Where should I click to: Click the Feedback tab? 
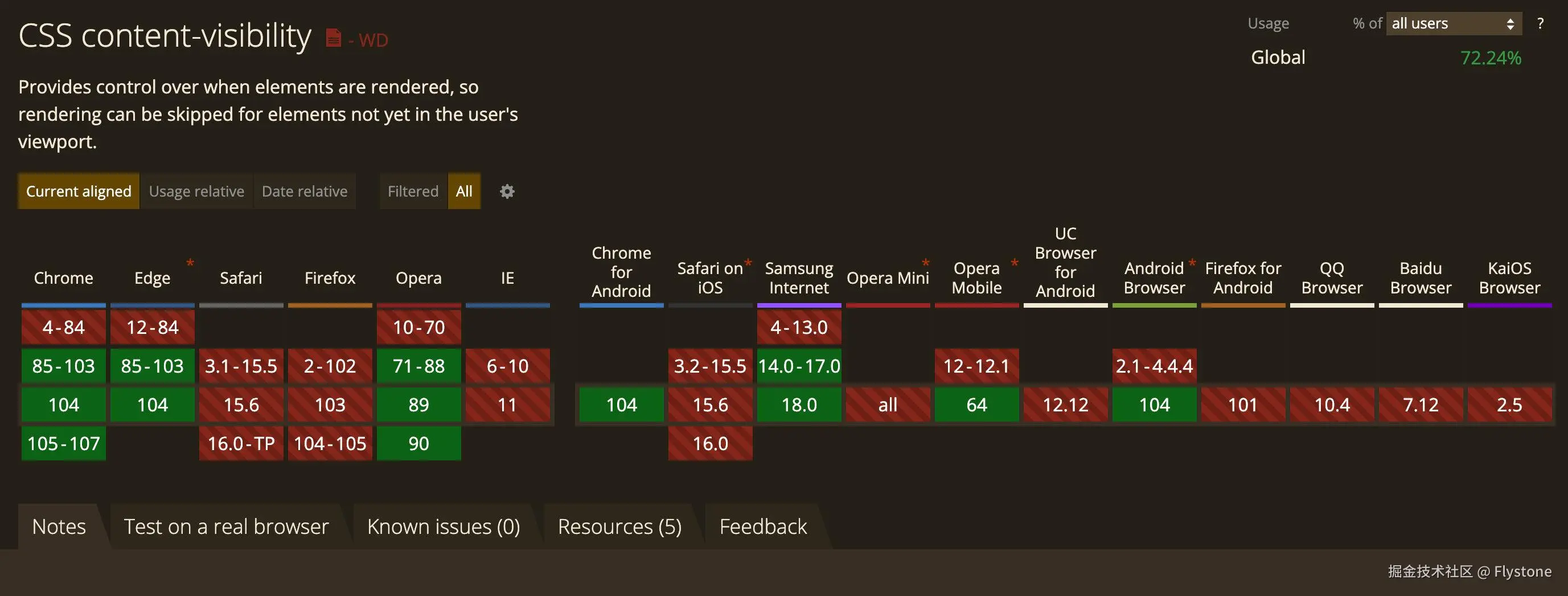[763, 526]
